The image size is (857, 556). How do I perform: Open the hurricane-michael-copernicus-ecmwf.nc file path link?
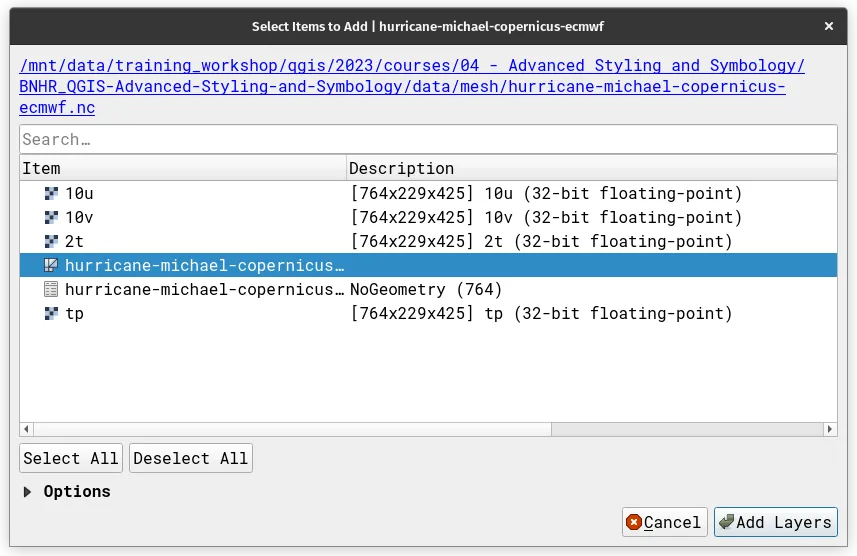(412, 86)
